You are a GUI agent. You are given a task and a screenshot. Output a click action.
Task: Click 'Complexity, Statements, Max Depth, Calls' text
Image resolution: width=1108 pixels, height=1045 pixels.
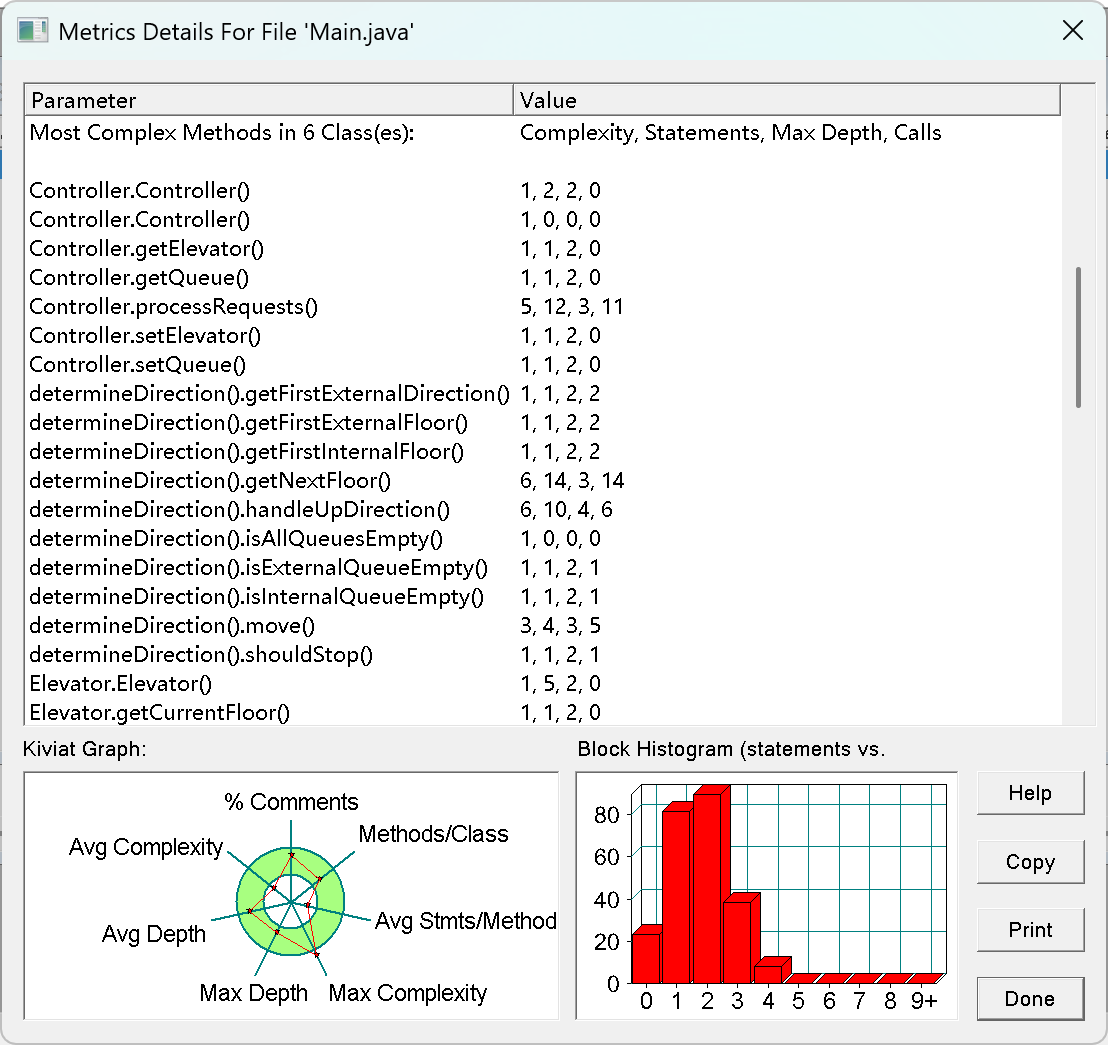coord(731,133)
